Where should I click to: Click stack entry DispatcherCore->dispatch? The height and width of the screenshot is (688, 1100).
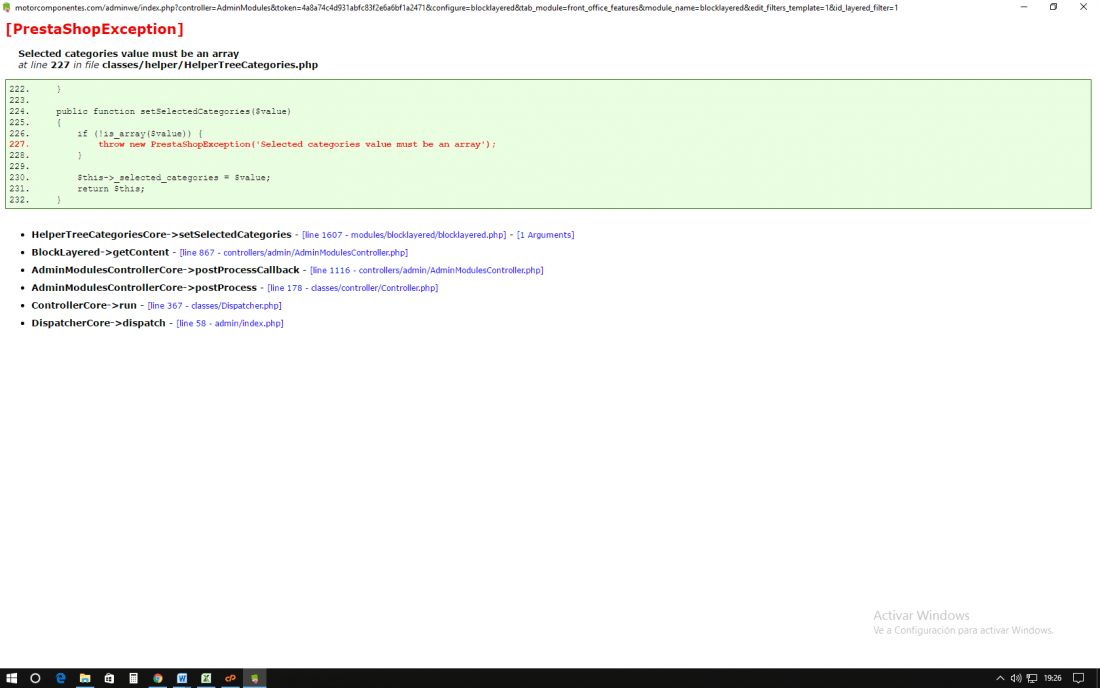(x=98, y=323)
